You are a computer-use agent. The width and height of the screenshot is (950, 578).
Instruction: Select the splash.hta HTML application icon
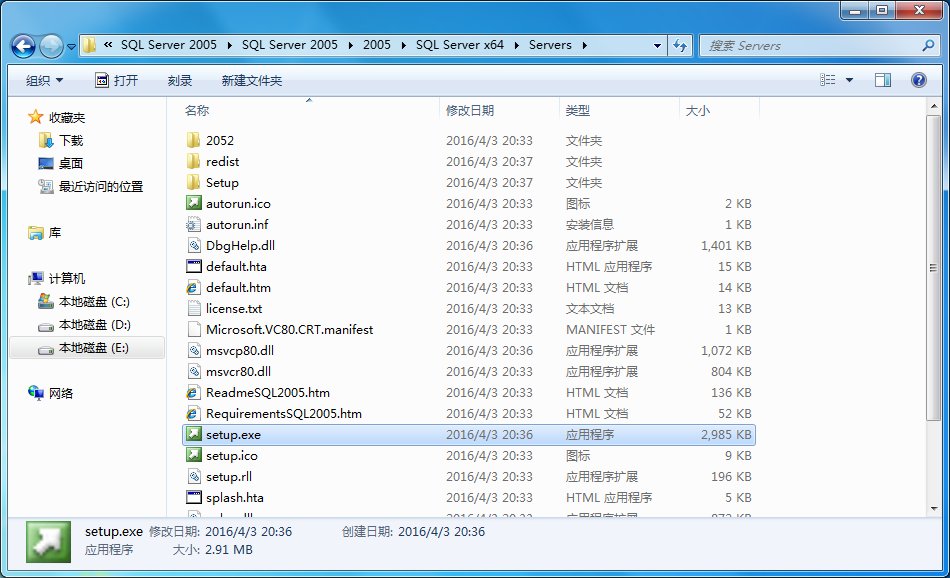tap(193, 497)
